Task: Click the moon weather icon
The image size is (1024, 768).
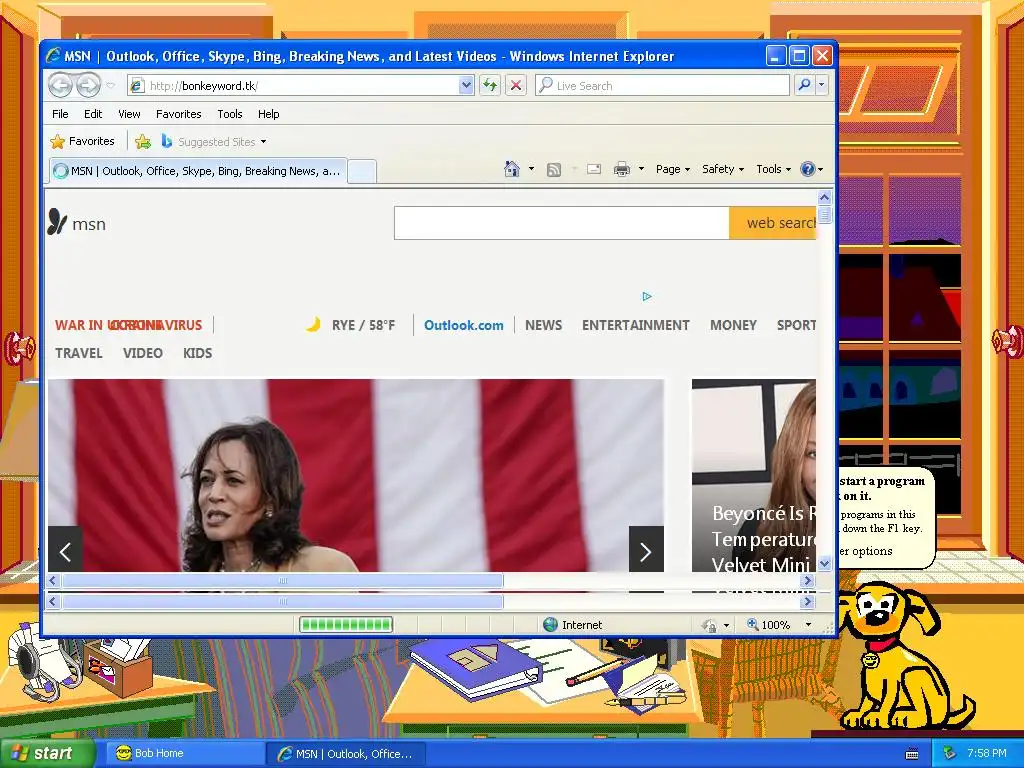Action: (x=313, y=324)
